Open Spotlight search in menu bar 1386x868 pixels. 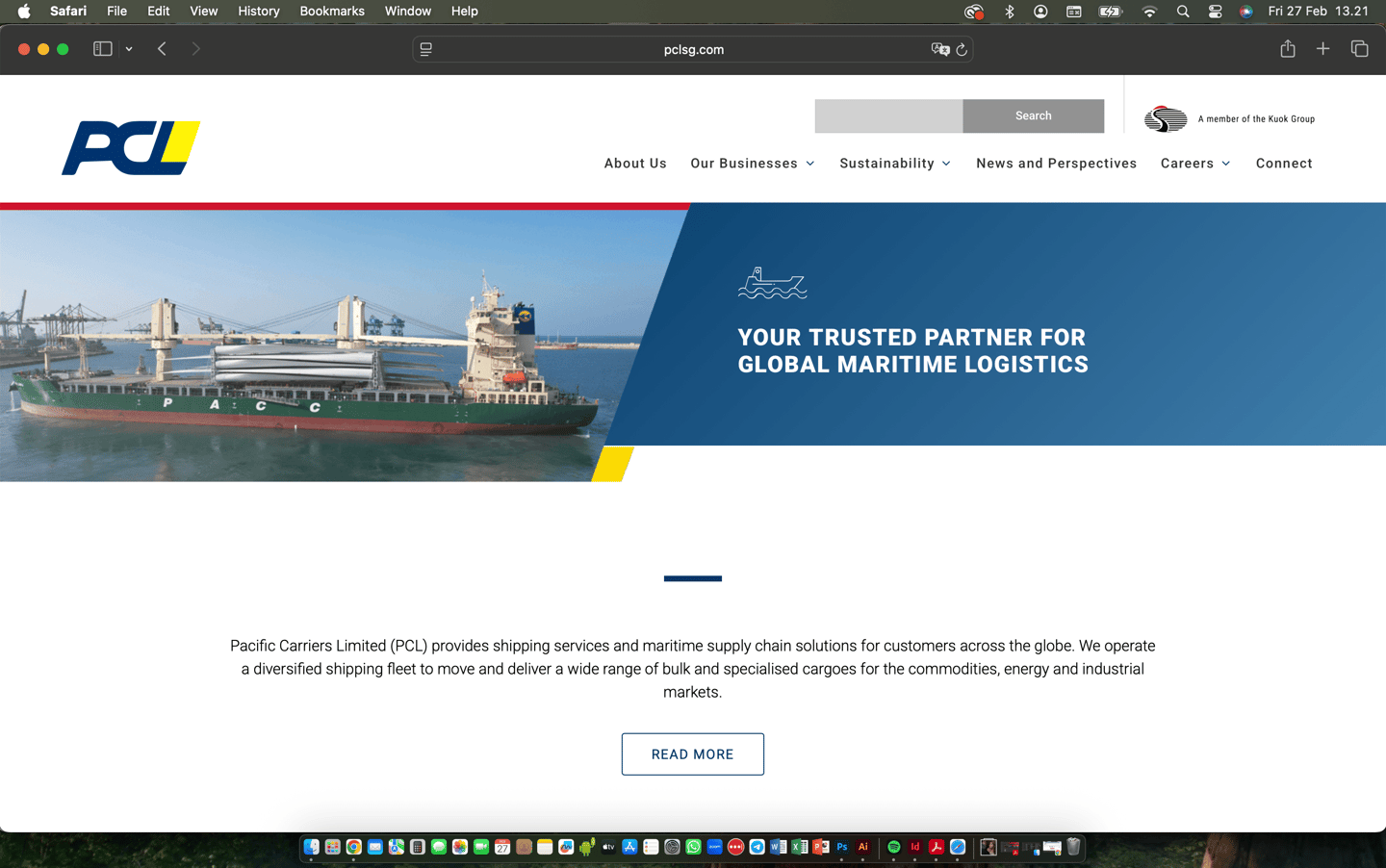pos(1183,12)
